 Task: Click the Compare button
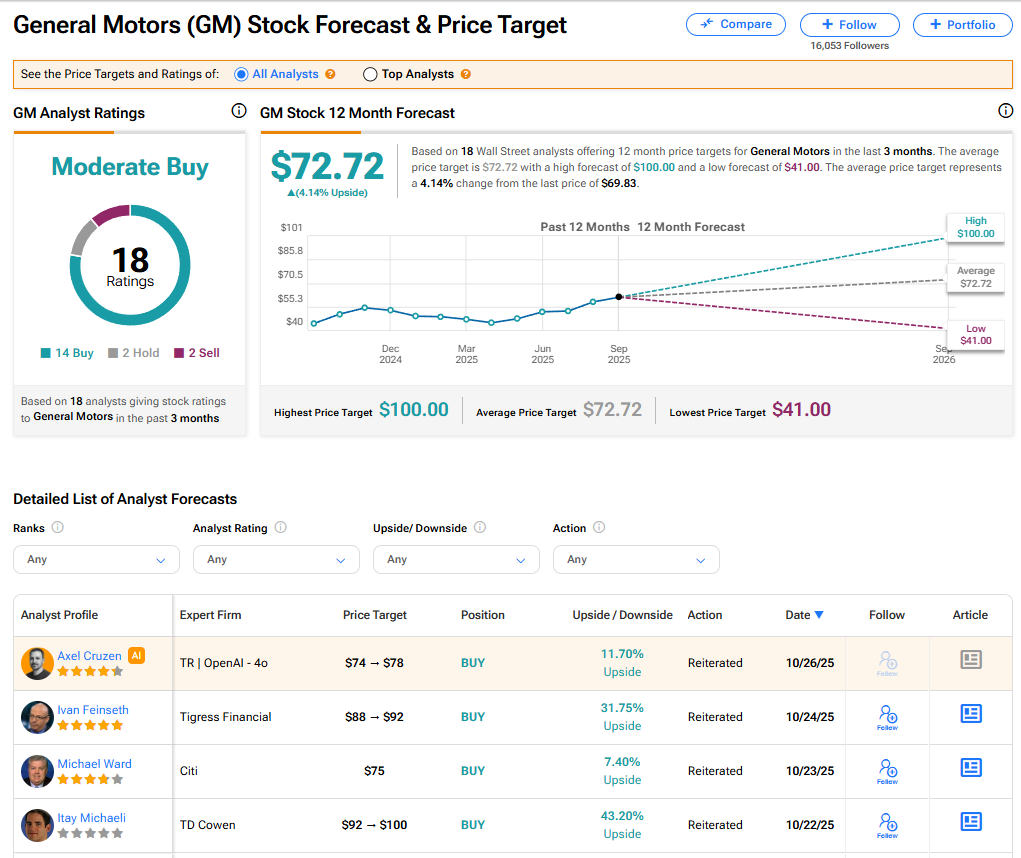pyautogui.click(x=736, y=25)
